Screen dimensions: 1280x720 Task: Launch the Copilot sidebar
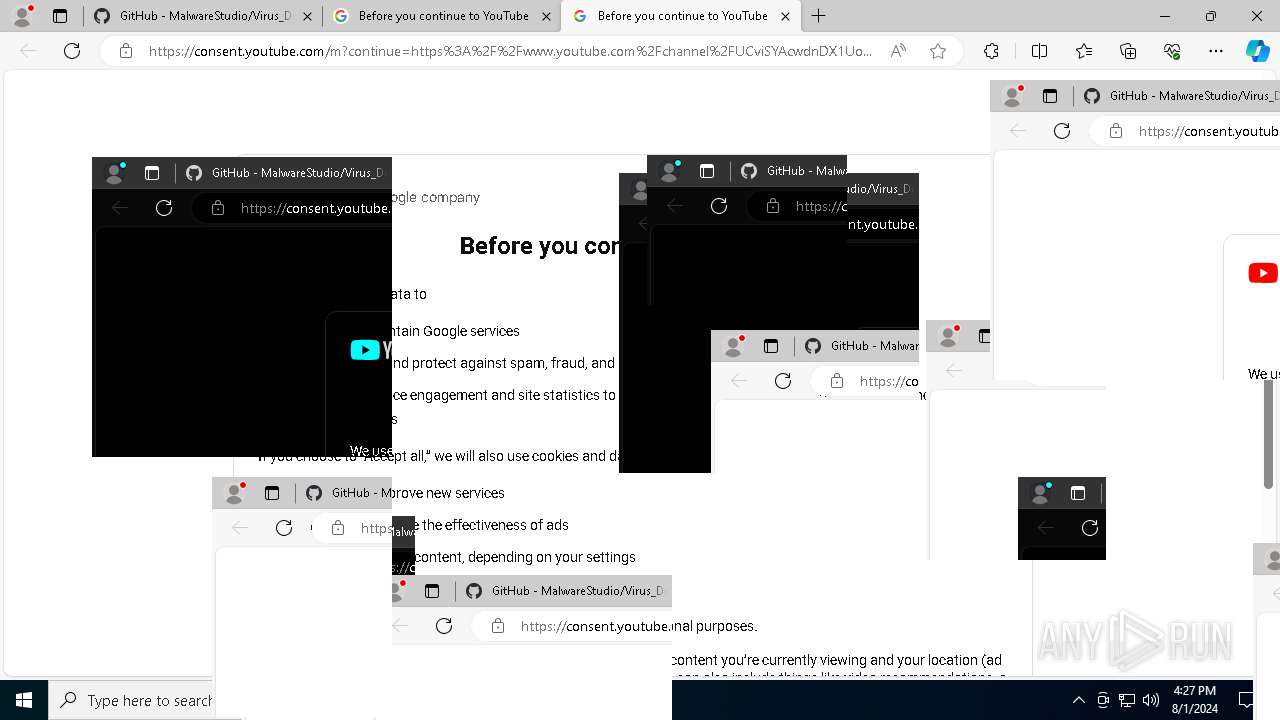[1258, 51]
